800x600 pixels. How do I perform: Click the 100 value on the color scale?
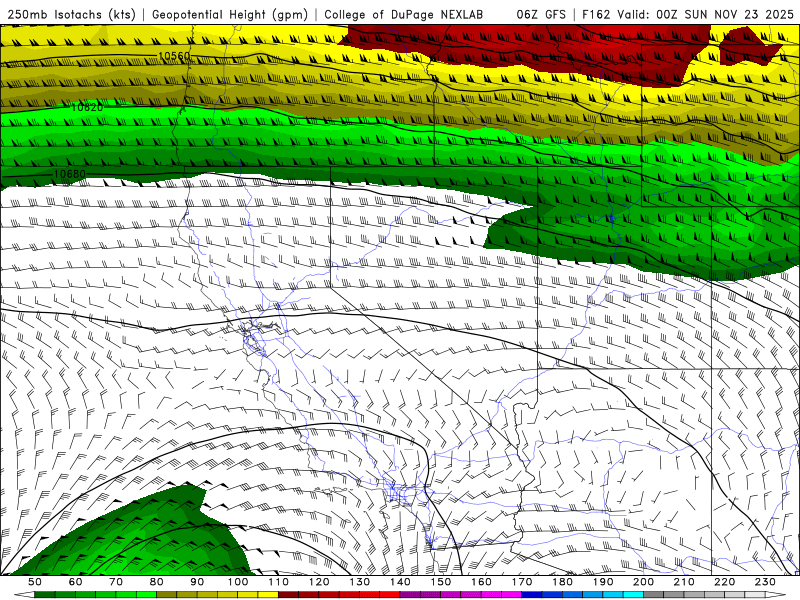click(x=237, y=582)
